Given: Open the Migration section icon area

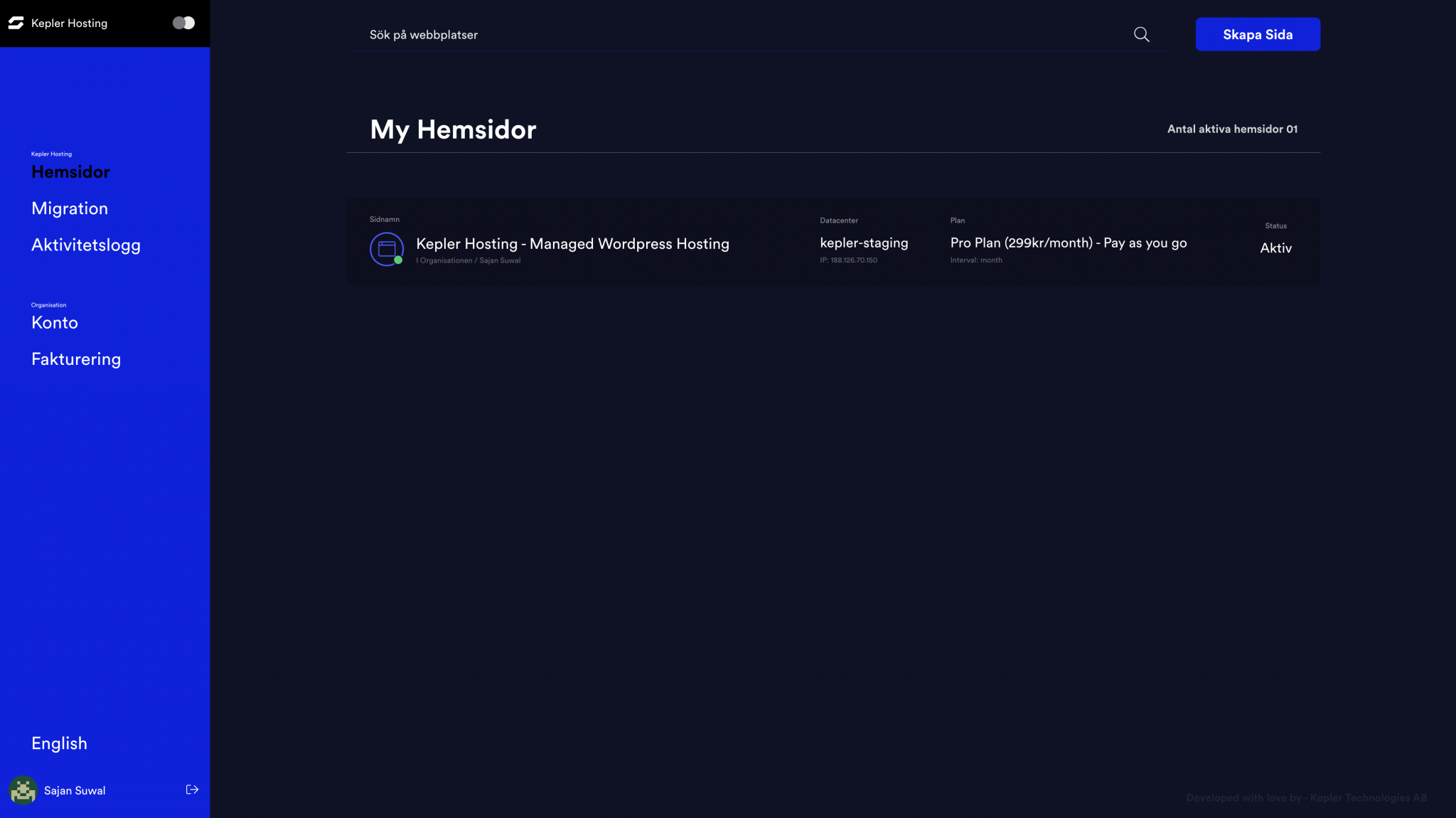Looking at the screenshot, I should 69,208.
